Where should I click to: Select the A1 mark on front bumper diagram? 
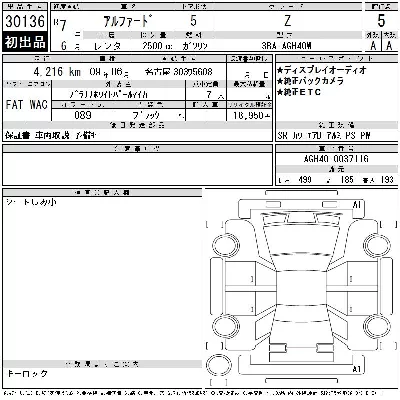[357, 204]
